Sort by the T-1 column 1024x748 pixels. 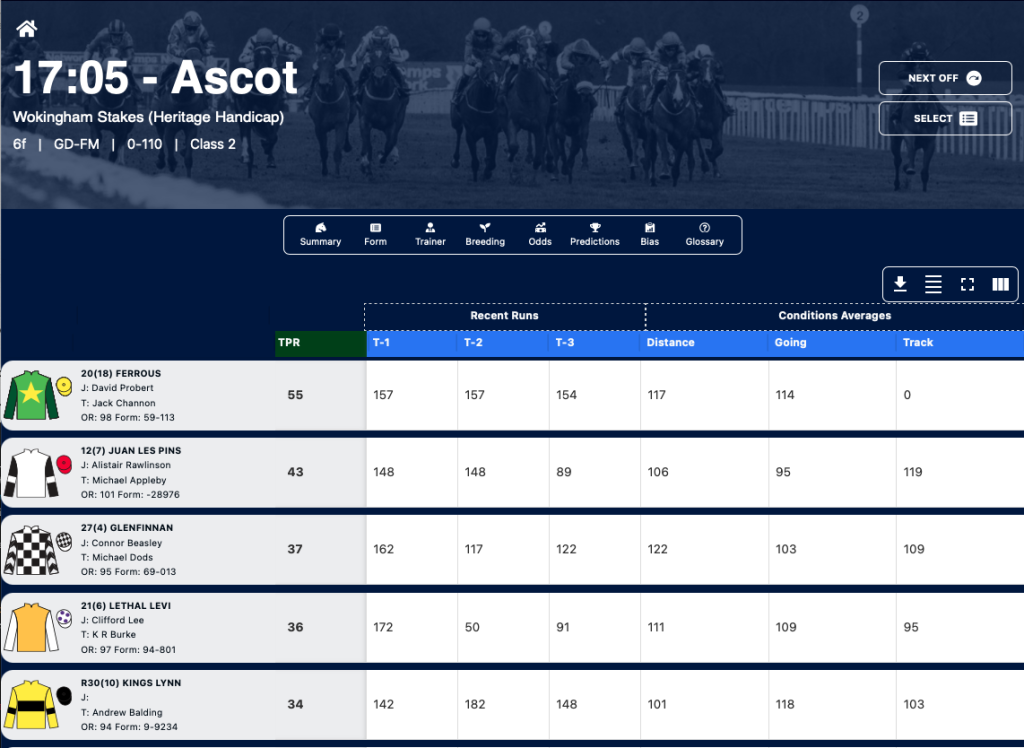412,343
